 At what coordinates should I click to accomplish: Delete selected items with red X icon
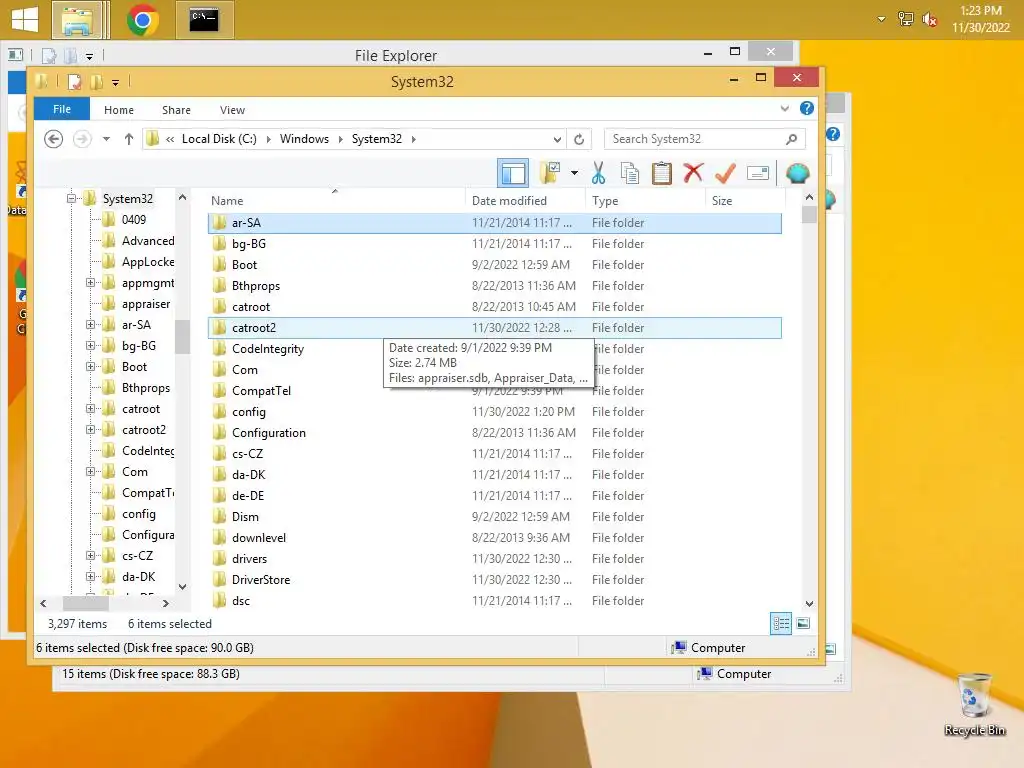point(693,173)
